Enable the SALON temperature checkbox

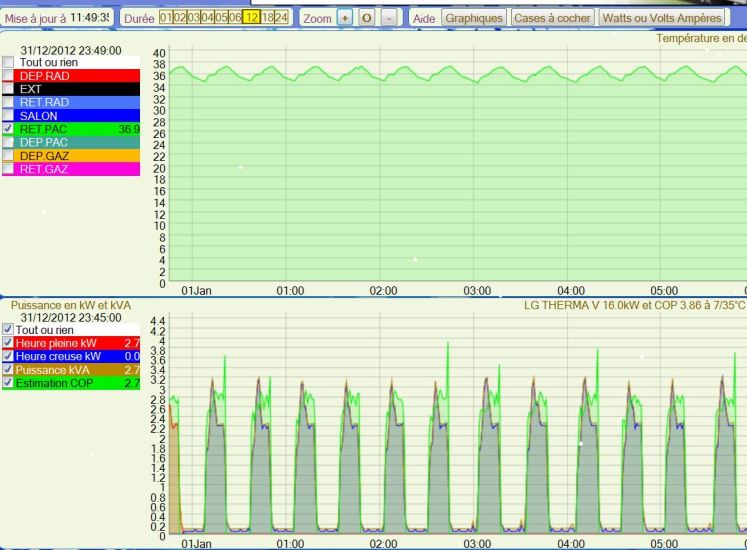click(x=9, y=115)
